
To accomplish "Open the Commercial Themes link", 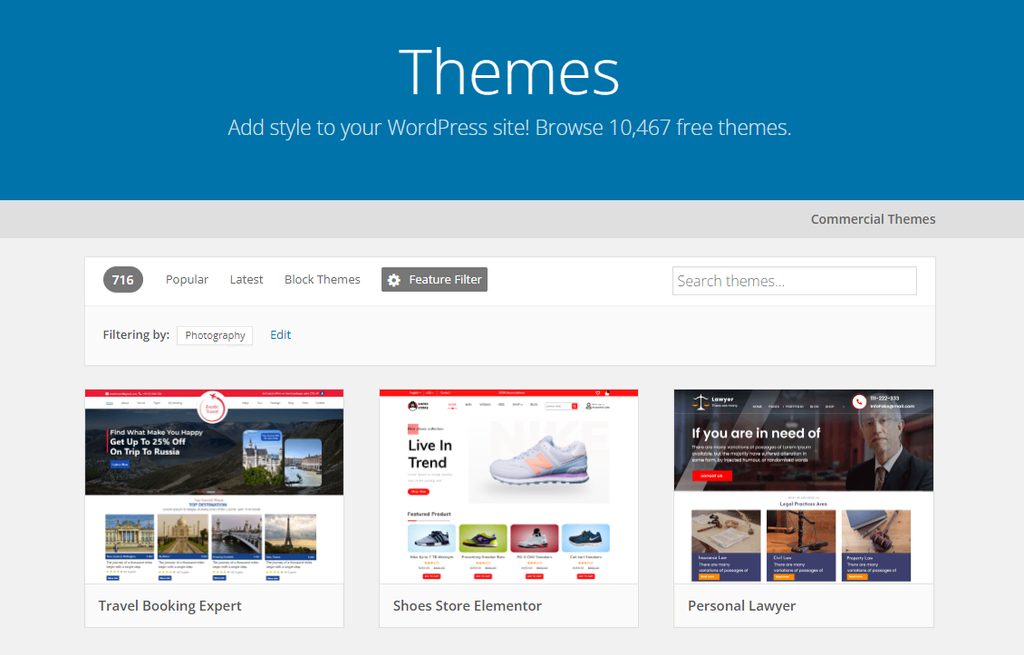I will pyautogui.click(x=873, y=219).
